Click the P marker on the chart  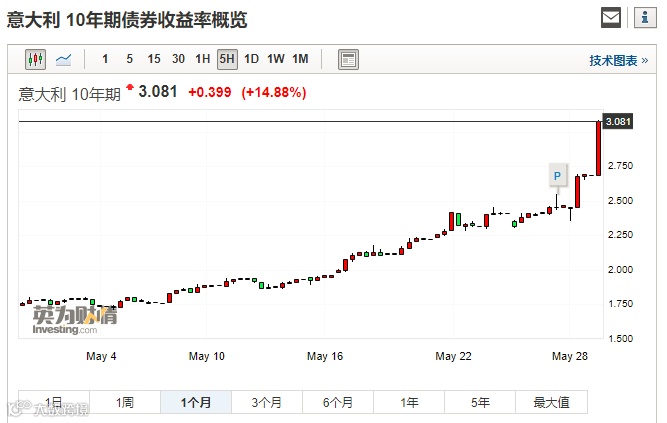click(558, 175)
